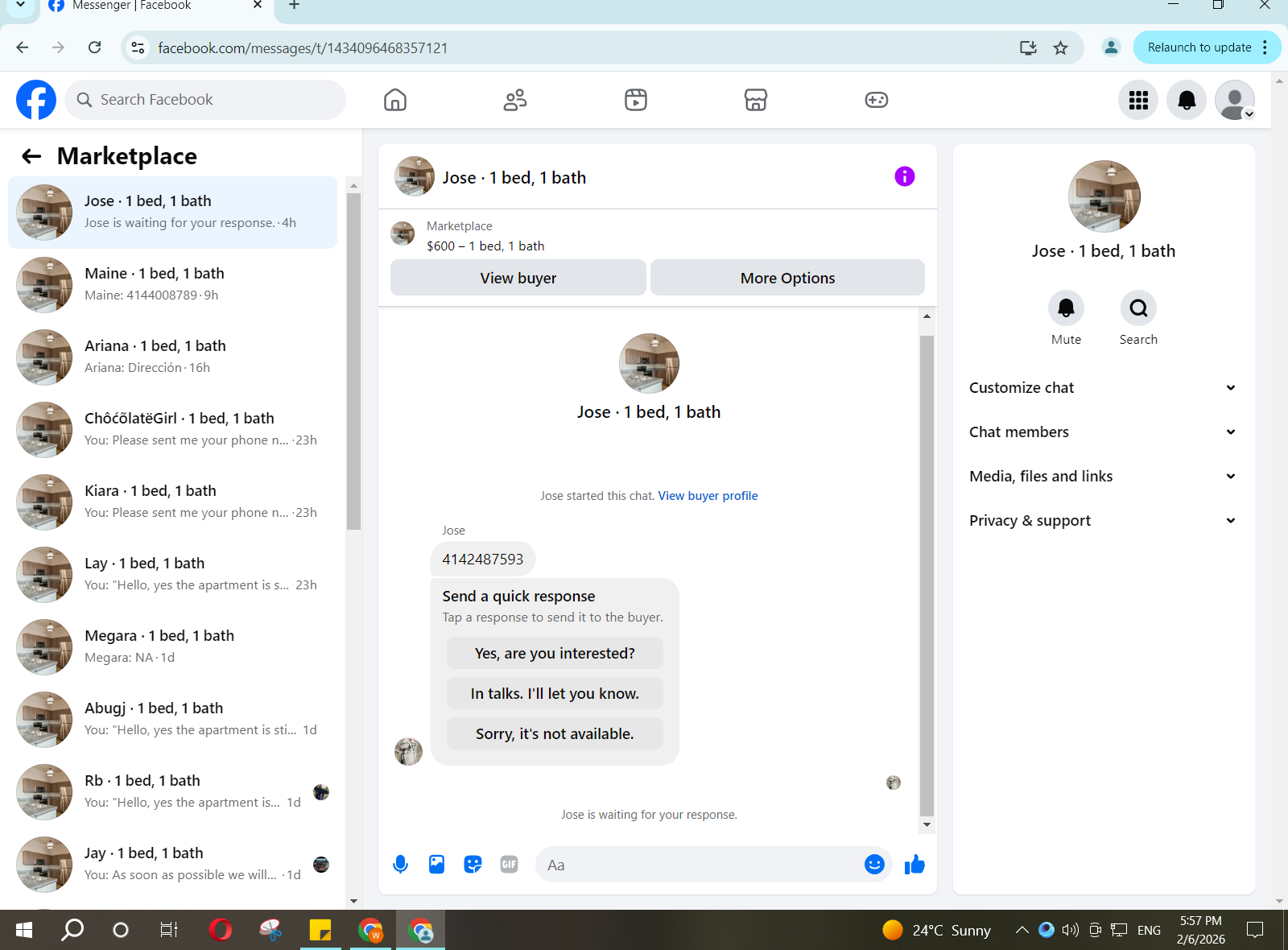Open the Video (Watch) icon
The image size is (1288, 950).
636,100
